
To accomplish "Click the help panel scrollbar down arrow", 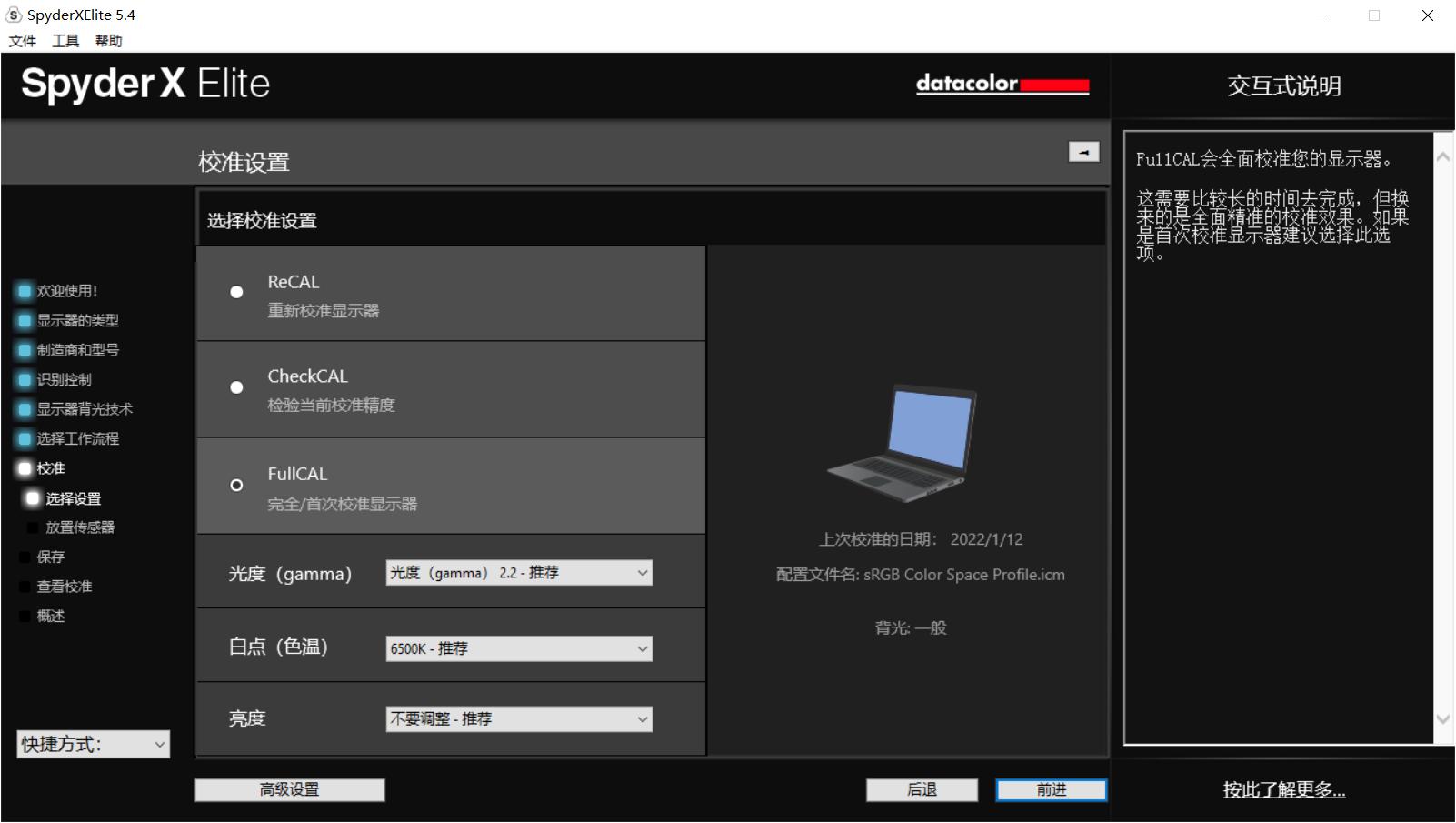I will [1442, 718].
